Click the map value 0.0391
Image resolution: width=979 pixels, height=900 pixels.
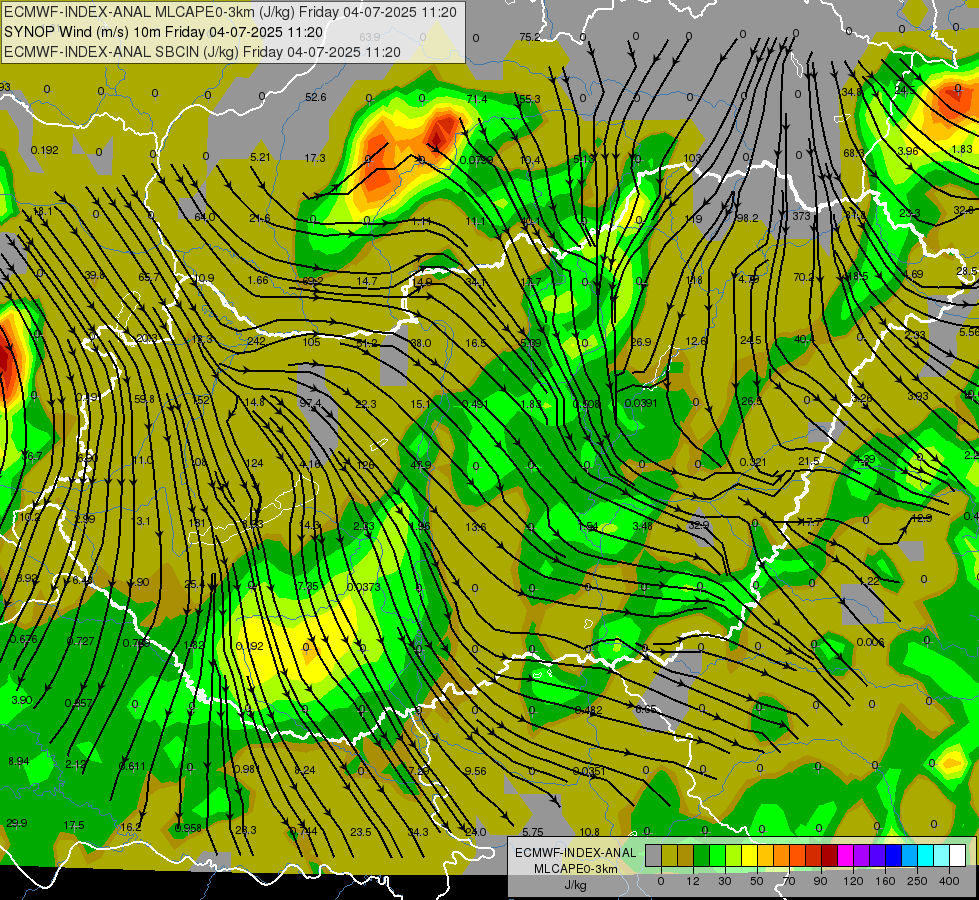point(641,403)
